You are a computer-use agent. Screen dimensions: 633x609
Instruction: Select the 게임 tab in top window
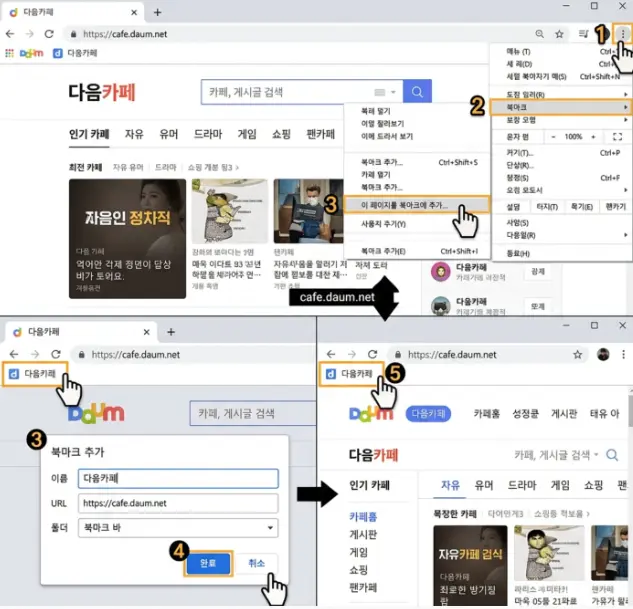click(247, 134)
